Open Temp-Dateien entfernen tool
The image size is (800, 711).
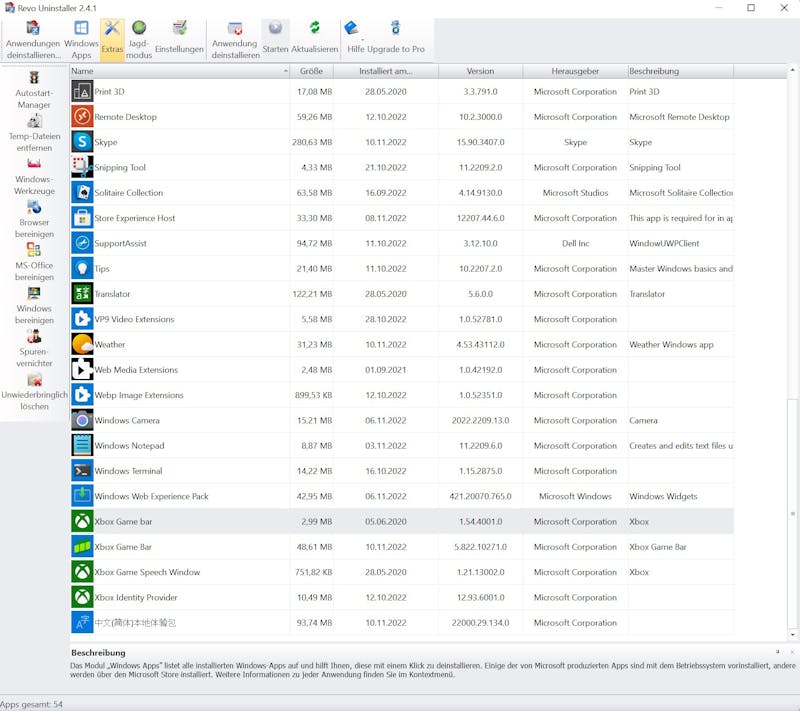pos(34,133)
